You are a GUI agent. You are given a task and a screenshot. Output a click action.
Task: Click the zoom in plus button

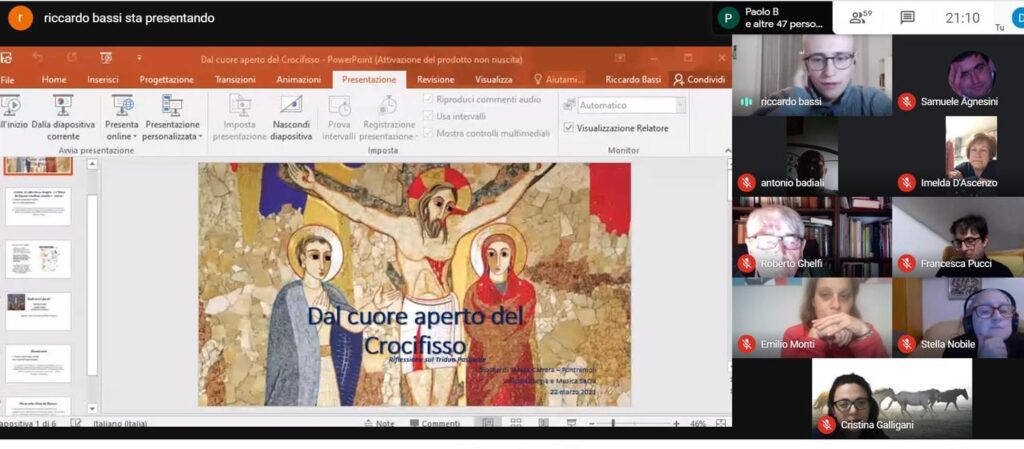[x=677, y=424]
